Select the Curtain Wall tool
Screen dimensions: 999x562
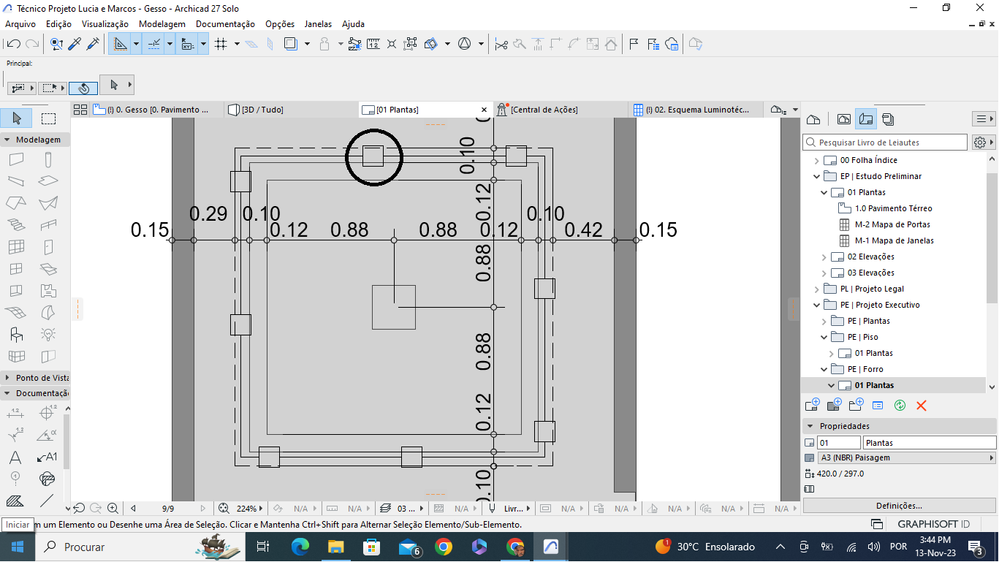click(16, 247)
